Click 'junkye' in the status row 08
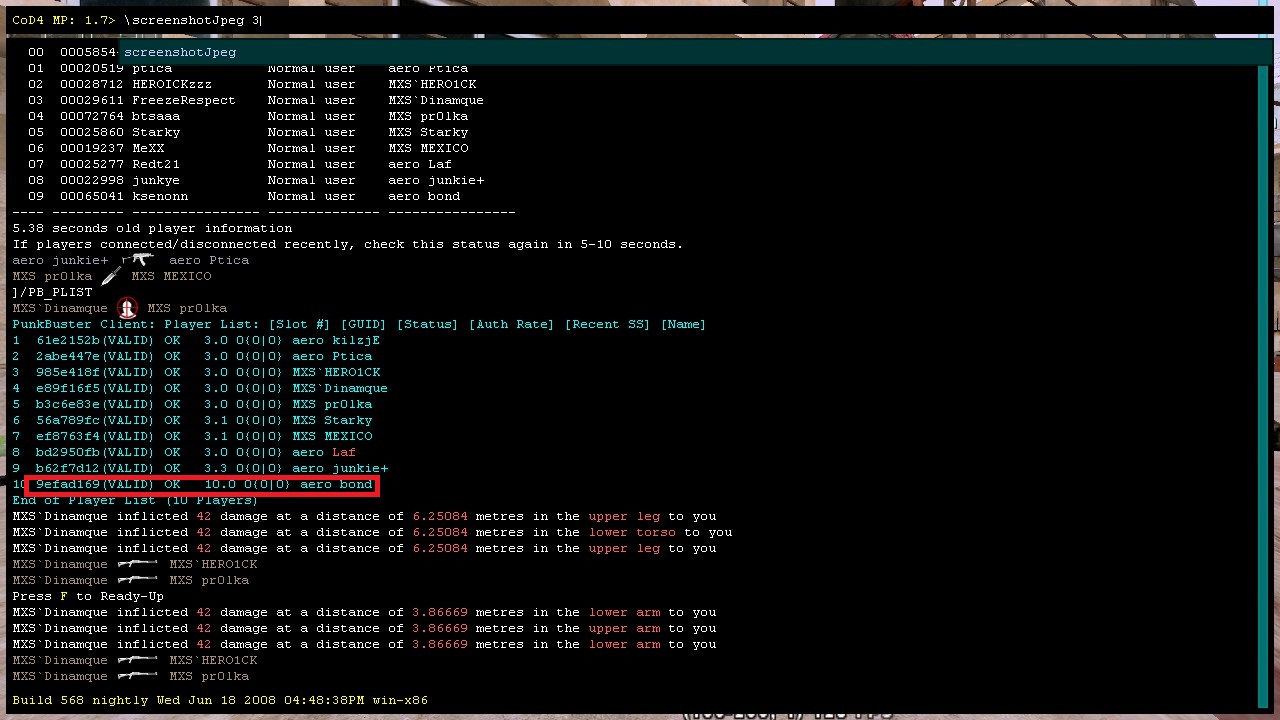The image size is (1280, 720). [x=156, y=180]
